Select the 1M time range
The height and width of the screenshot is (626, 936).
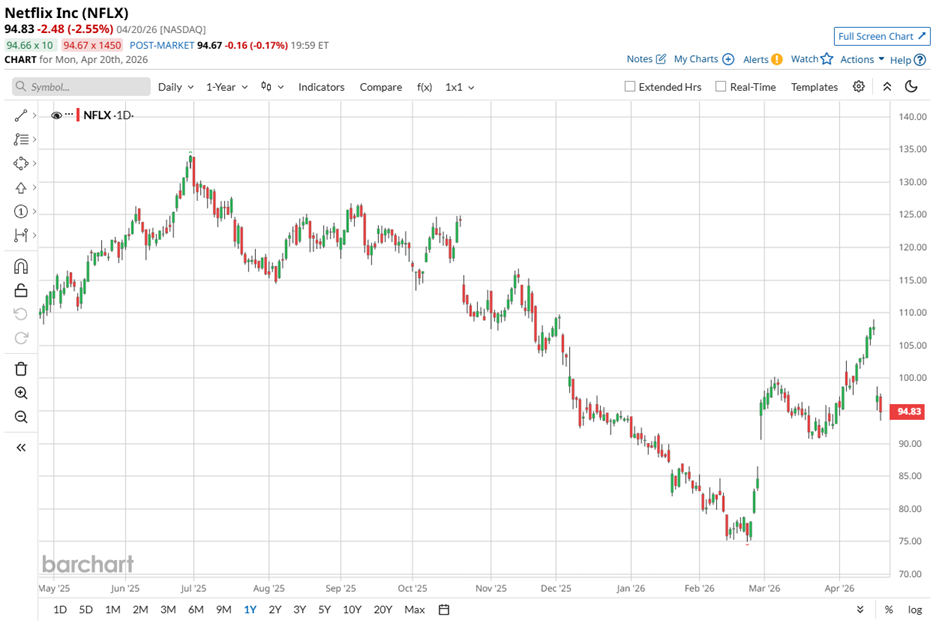113,609
